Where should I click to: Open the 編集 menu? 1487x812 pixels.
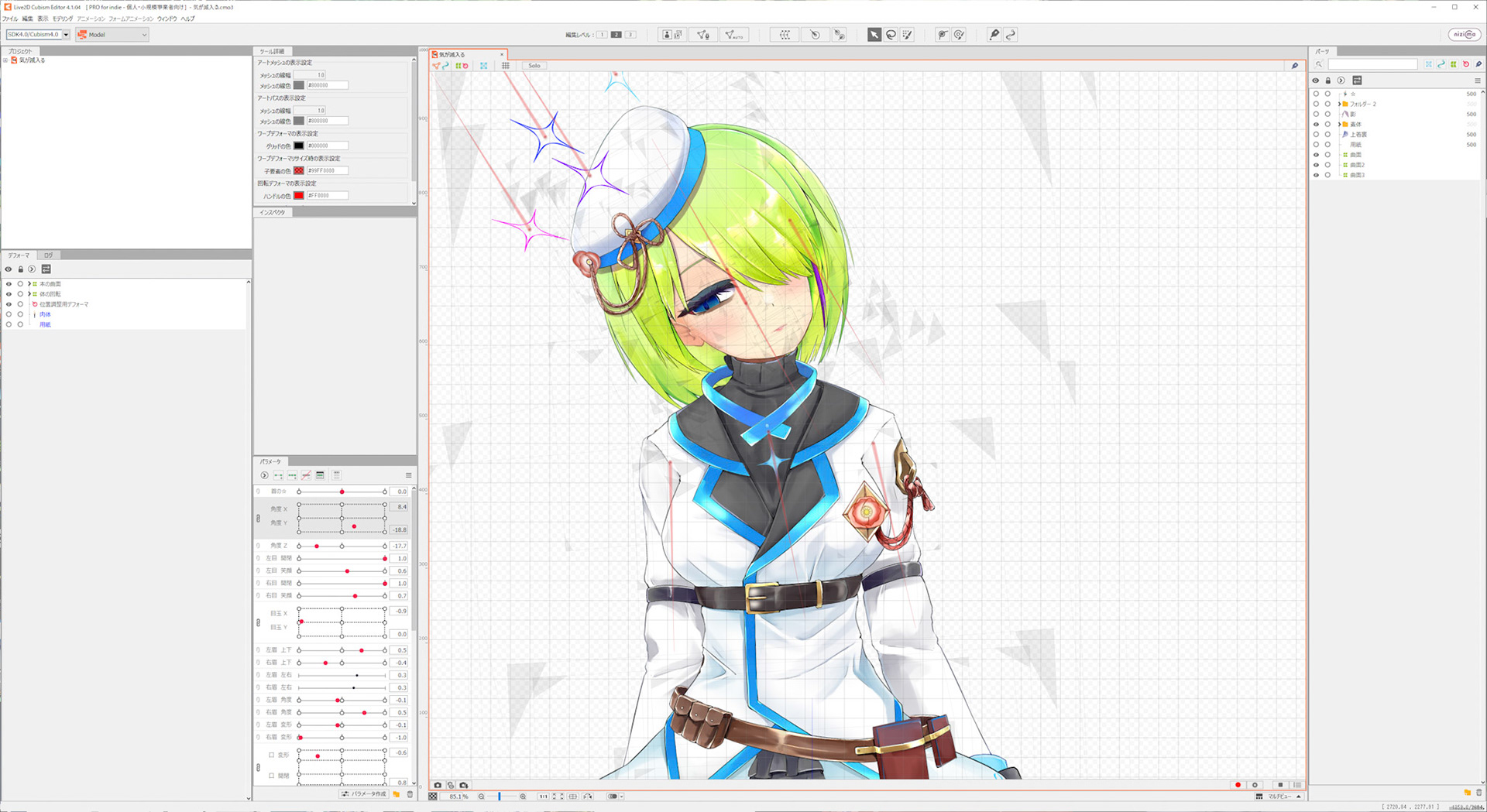click(27, 19)
